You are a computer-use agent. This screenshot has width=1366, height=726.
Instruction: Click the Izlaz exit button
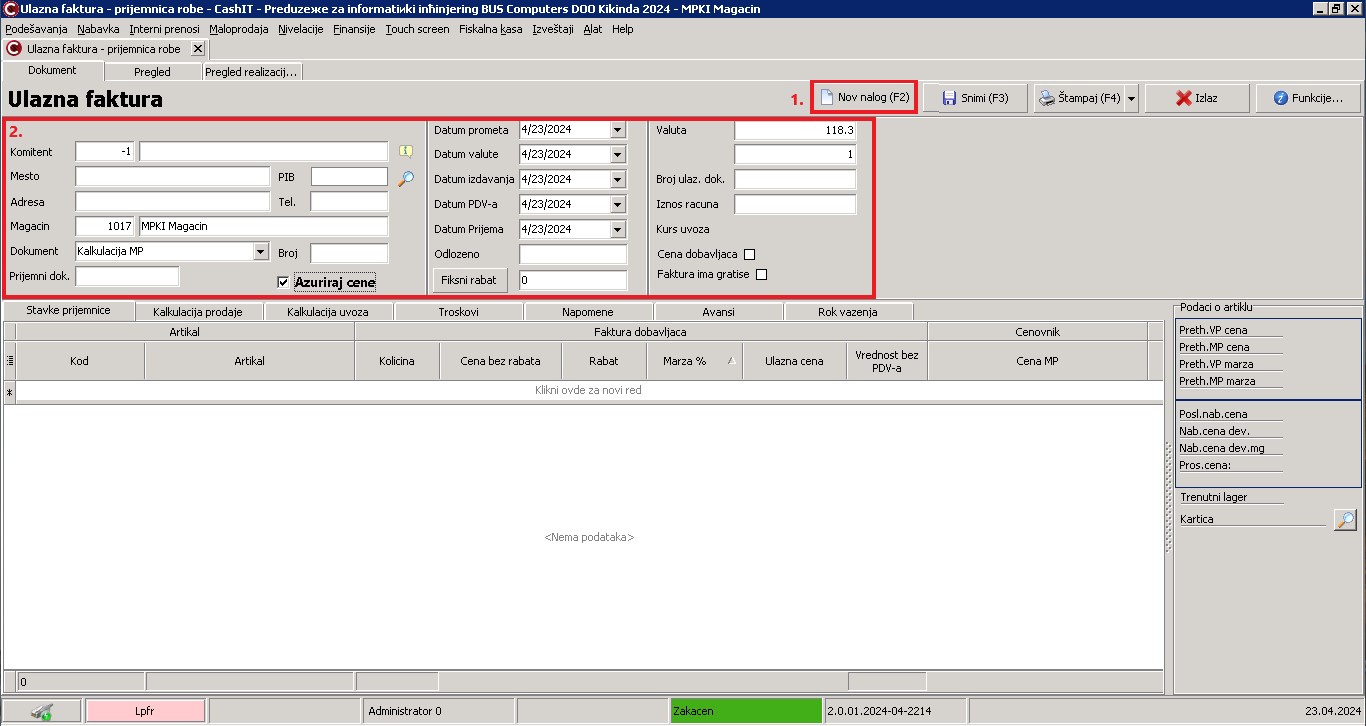(x=1197, y=98)
